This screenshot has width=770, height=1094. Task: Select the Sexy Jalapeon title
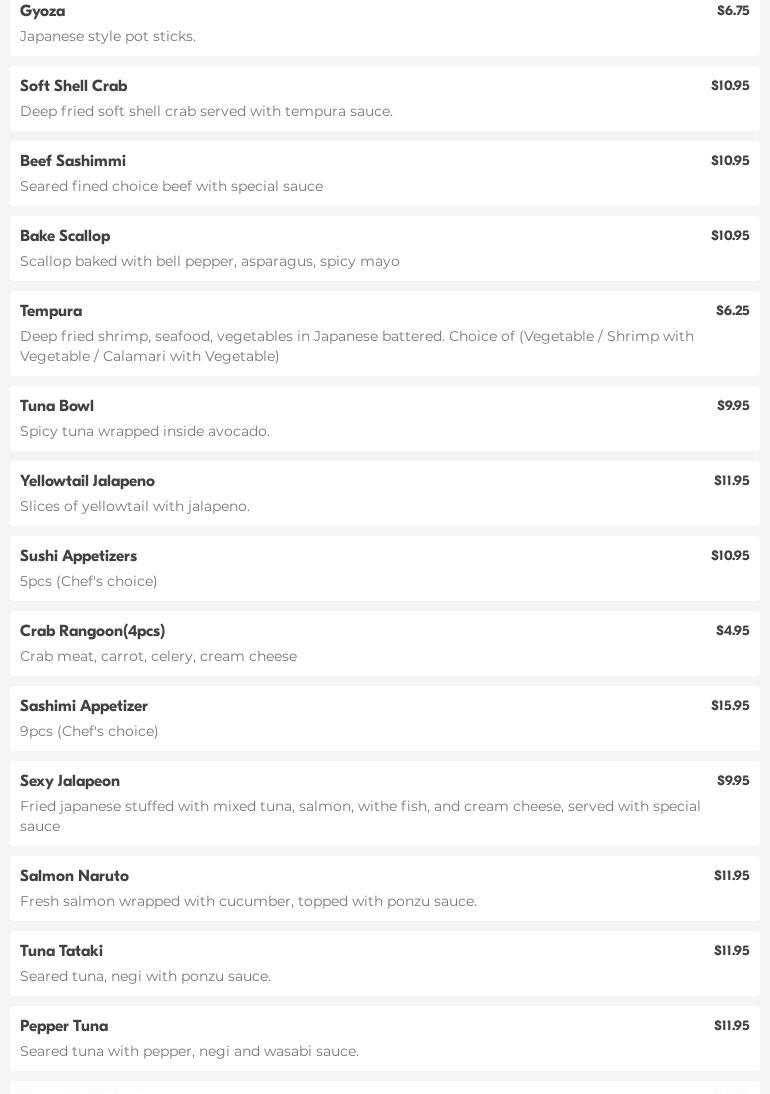[x=70, y=781]
